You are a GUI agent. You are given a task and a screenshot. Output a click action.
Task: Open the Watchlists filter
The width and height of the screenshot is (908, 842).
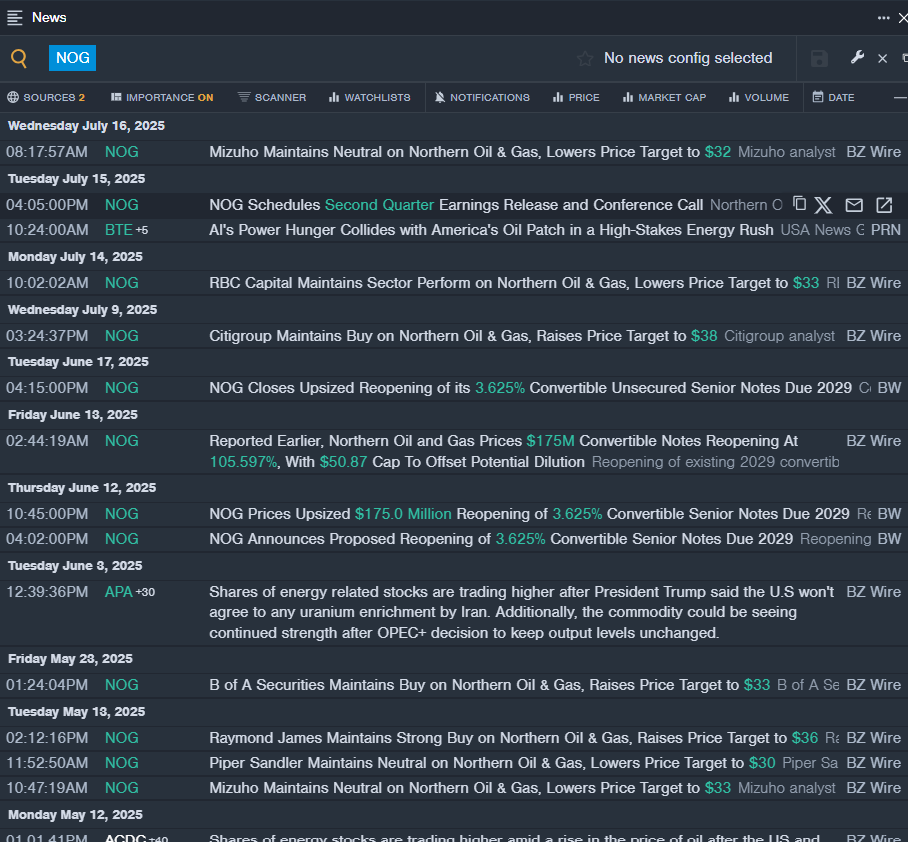369,97
